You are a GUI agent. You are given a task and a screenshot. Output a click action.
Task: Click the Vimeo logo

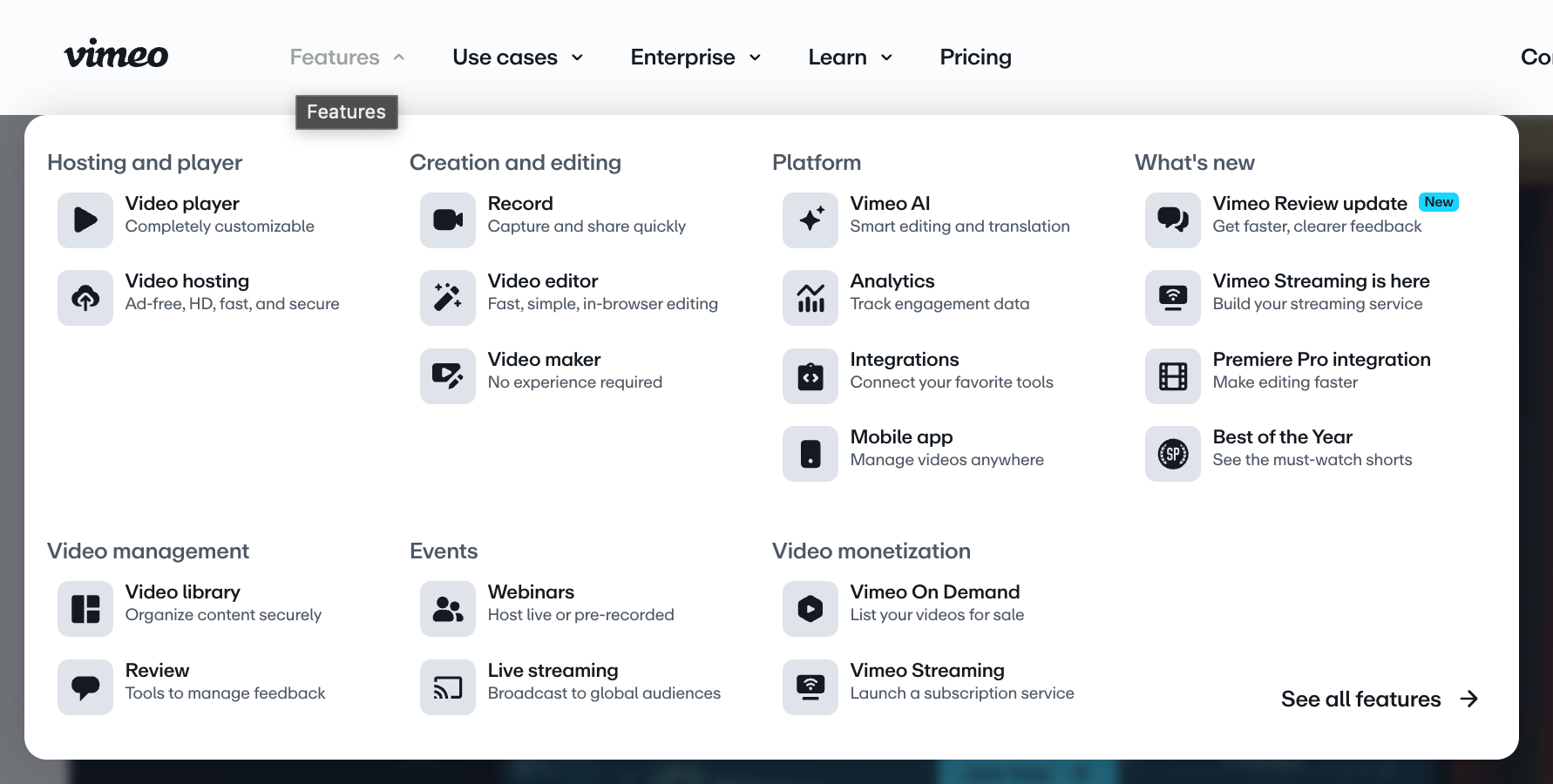click(x=116, y=55)
